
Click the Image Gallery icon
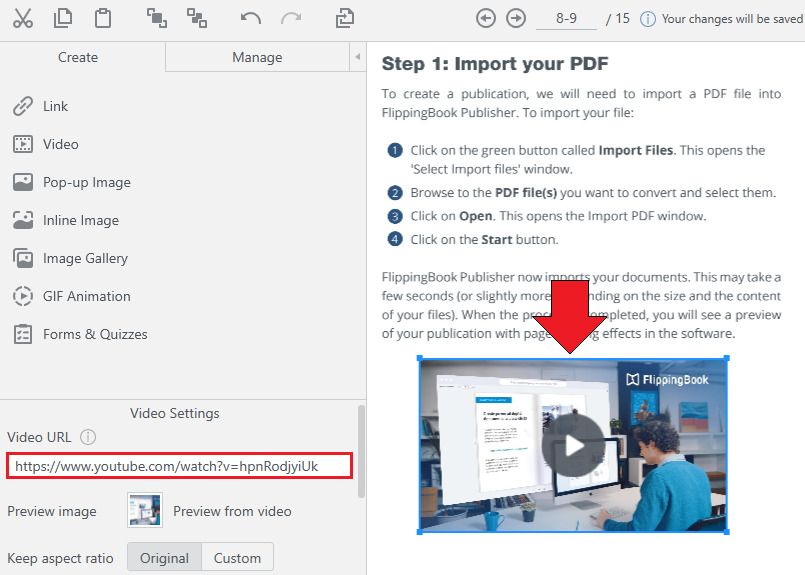point(23,258)
